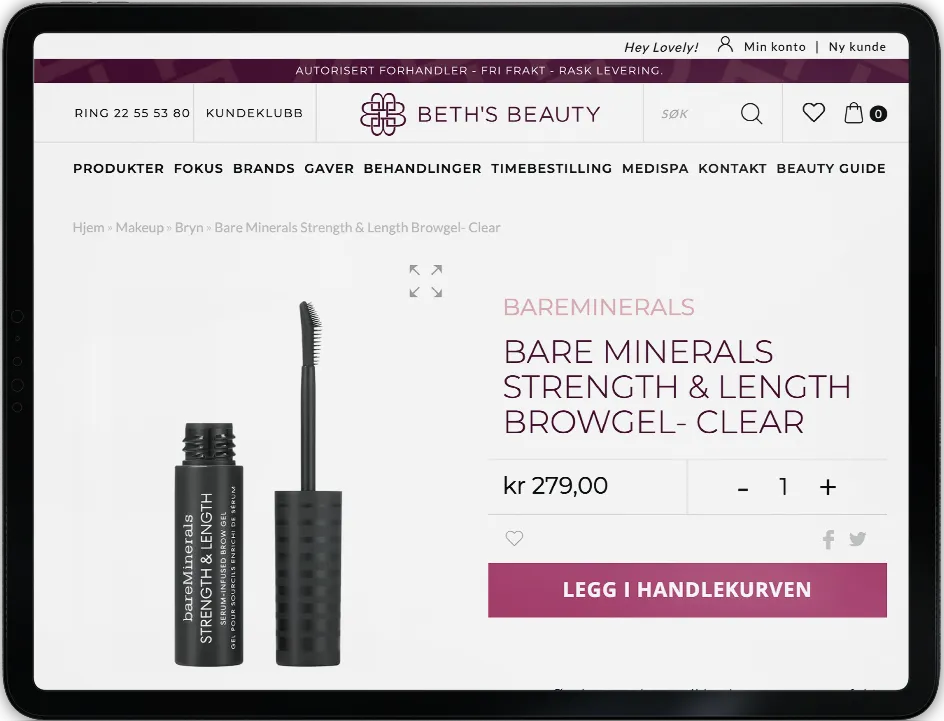Open the Ny kunde link
This screenshot has height=721, width=944.
pyautogui.click(x=857, y=47)
